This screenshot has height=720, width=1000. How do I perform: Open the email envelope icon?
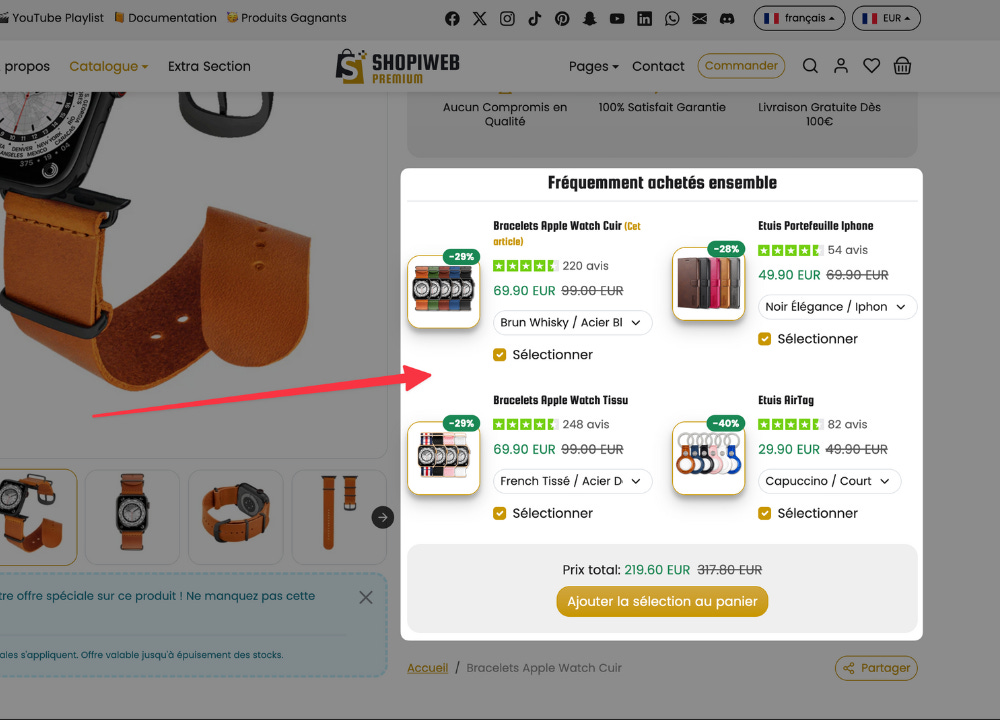700,18
